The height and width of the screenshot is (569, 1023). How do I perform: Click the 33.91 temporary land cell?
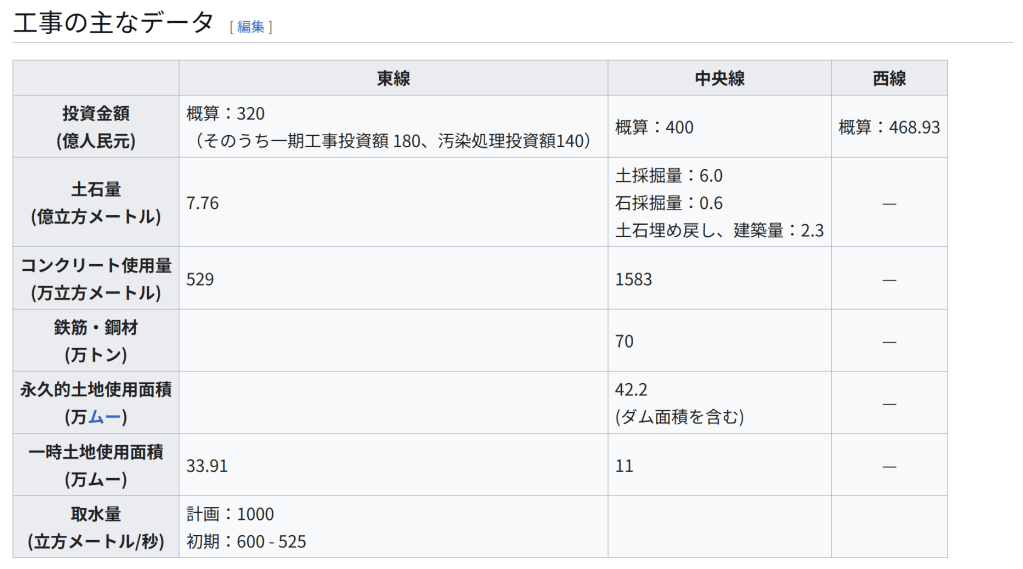[207, 465]
